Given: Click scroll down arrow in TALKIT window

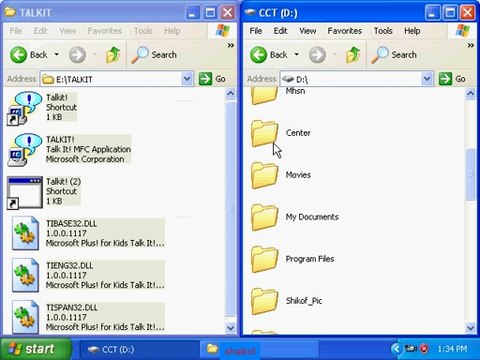Looking at the screenshot, I should pyautogui.click(x=231, y=328).
